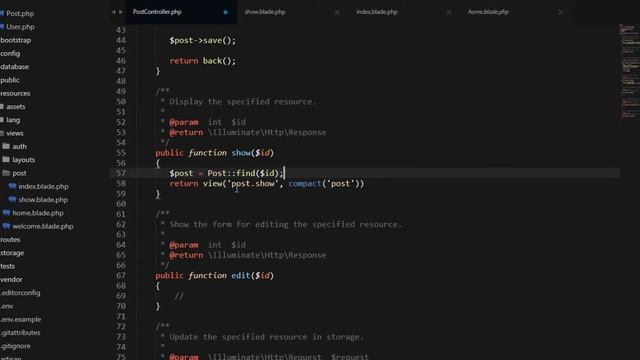Expand the config folder

click(10, 53)
